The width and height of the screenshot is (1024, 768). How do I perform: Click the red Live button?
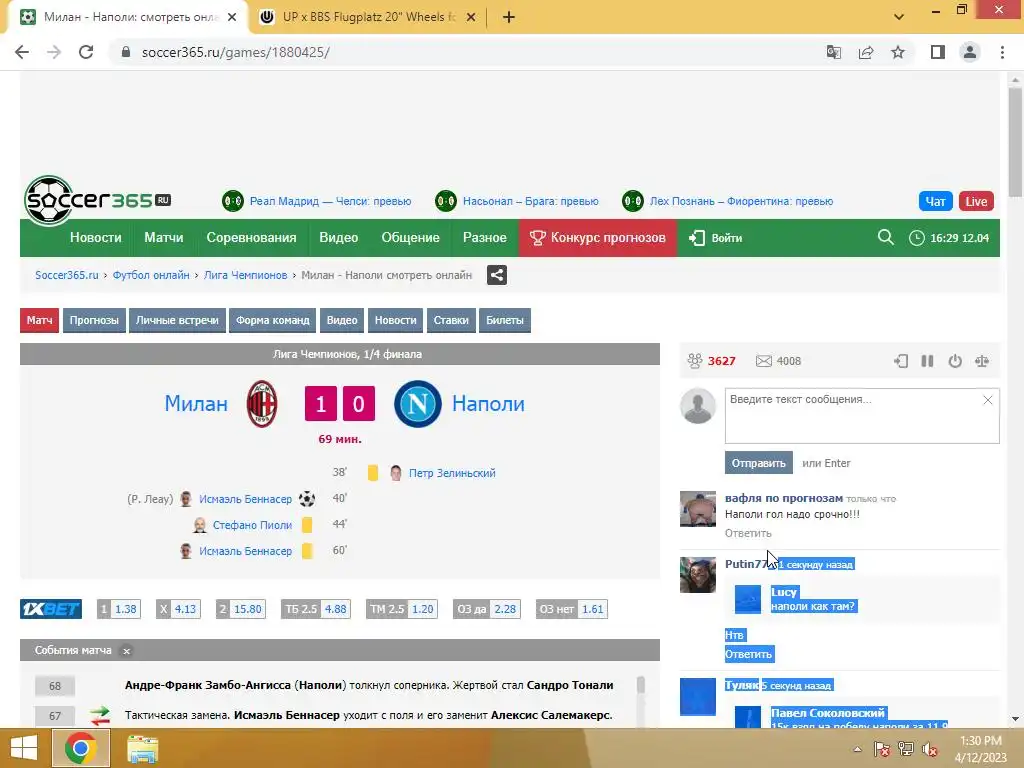[976, 201]
